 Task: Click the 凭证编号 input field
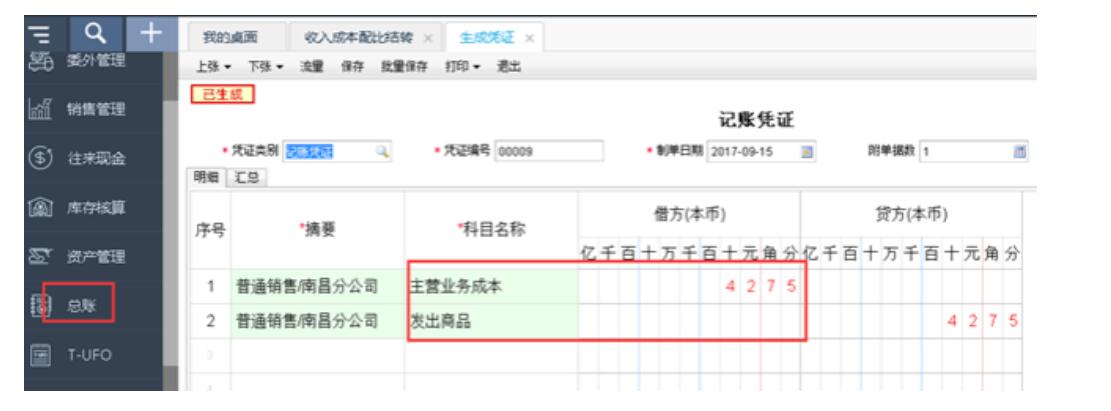click(x=548, y=151)
